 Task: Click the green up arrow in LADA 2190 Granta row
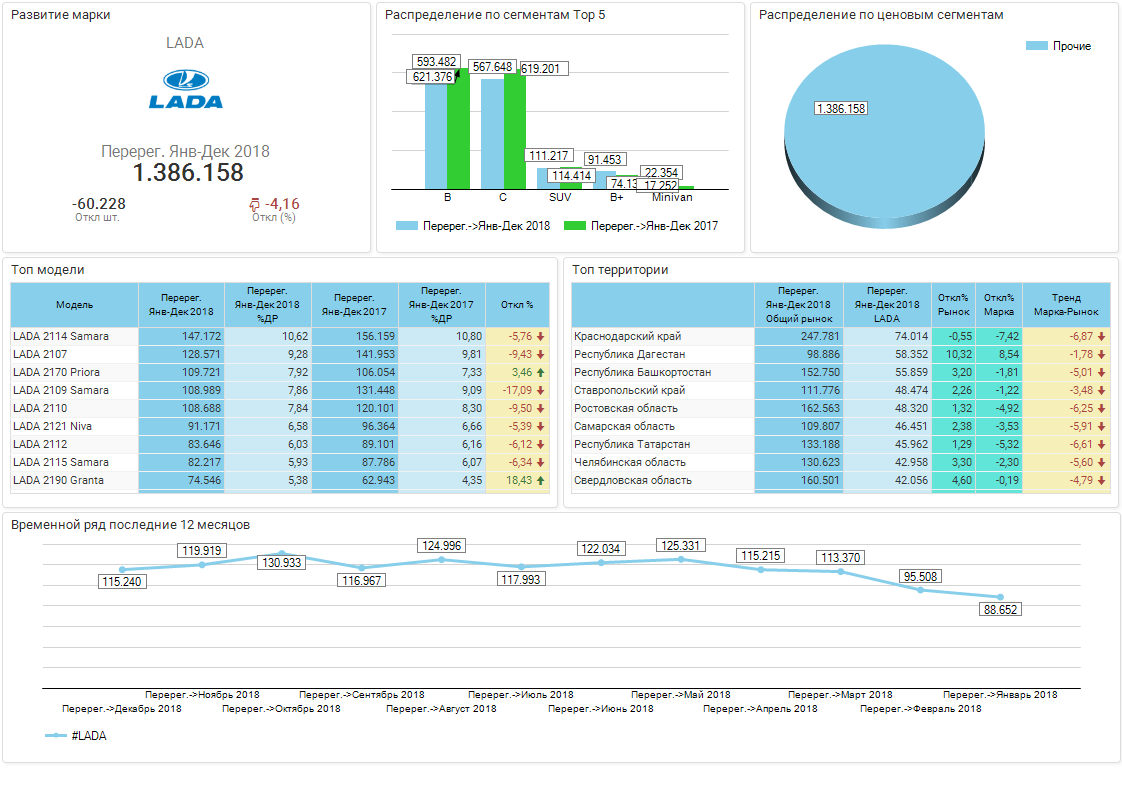point(541,480)
